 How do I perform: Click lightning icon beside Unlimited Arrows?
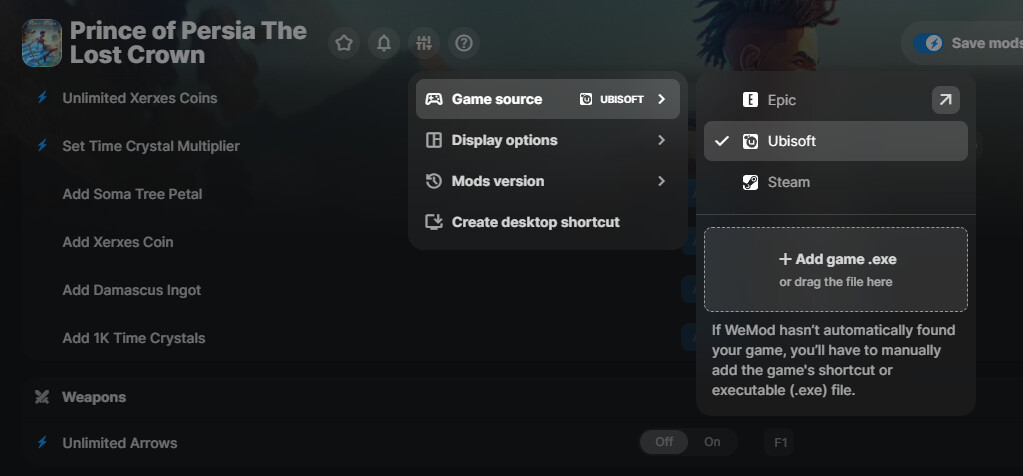pos(42,443)
